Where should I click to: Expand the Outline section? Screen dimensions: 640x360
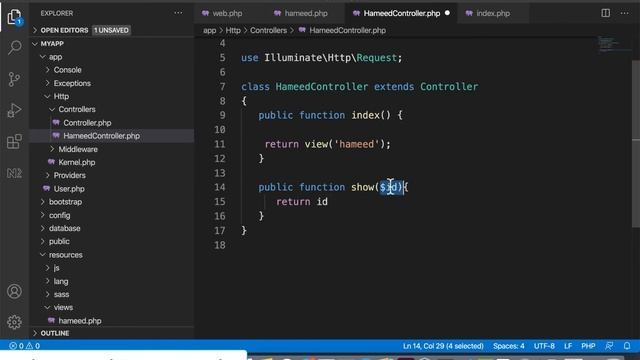(x=55, y=333)
